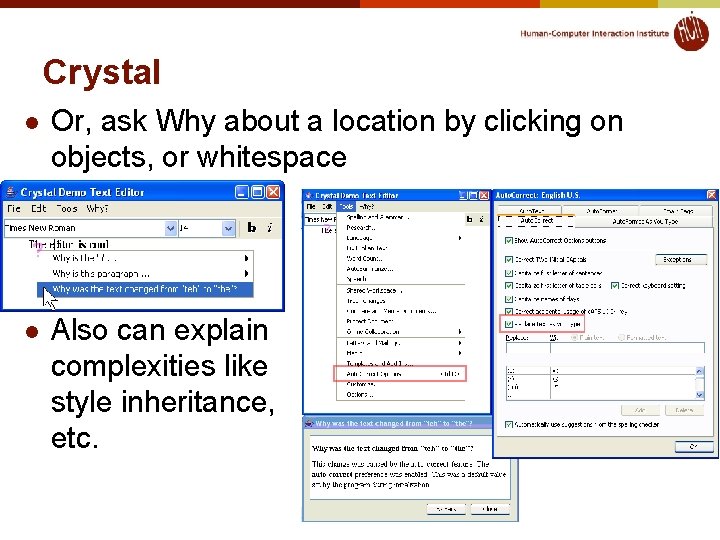The width and height of the screenshot is (720, 540).
Task: Choose 'Why was the text changed' context item
Action: pyautogui.click(x=145, y=289)
